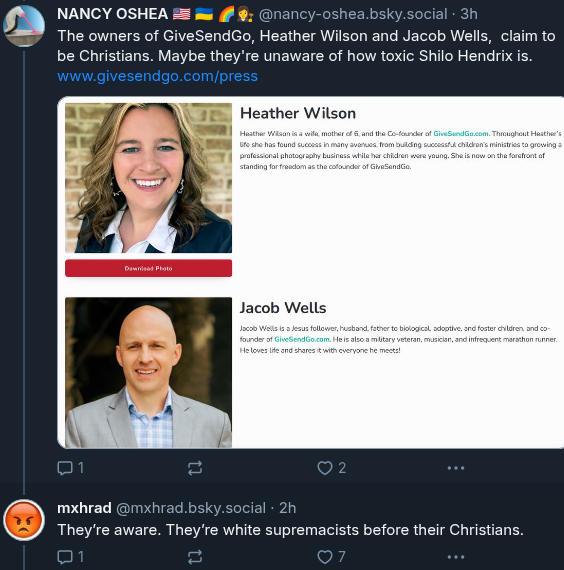Open three-dot menu on mxhrad's comment
564x570 pixels.
click(456, 557)
